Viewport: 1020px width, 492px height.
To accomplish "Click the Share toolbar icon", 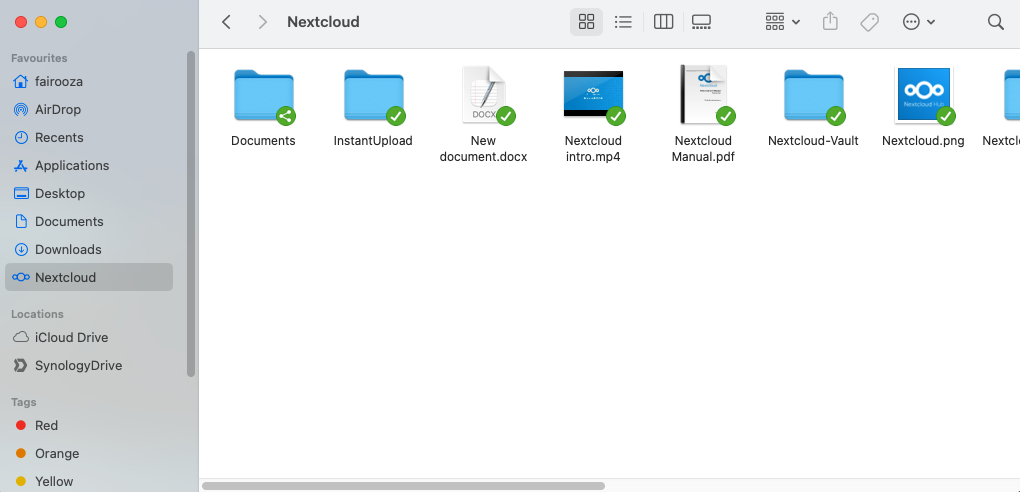I will (830, 22).
